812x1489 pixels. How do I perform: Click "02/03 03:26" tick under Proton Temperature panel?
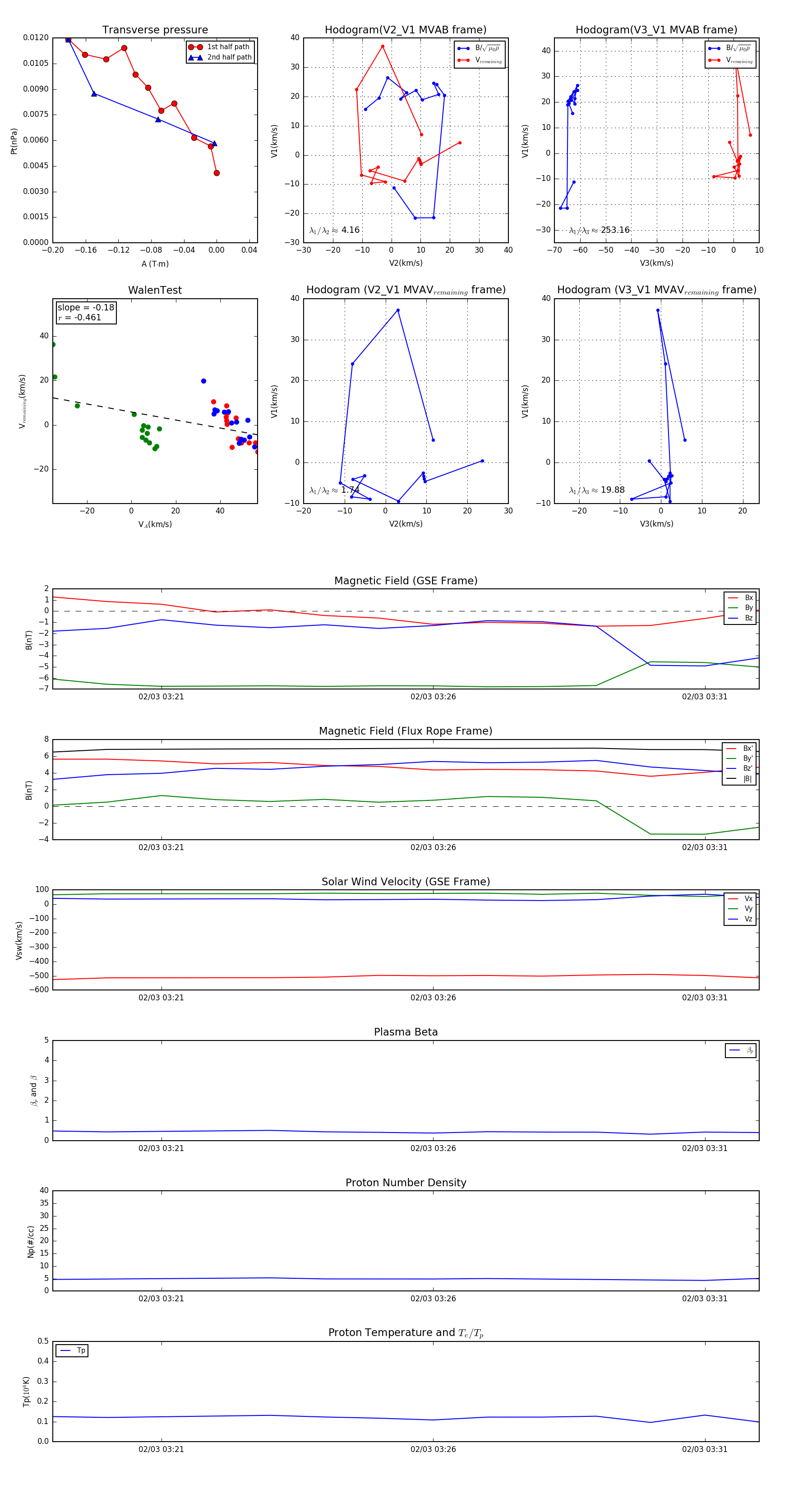coord(433,1449)
